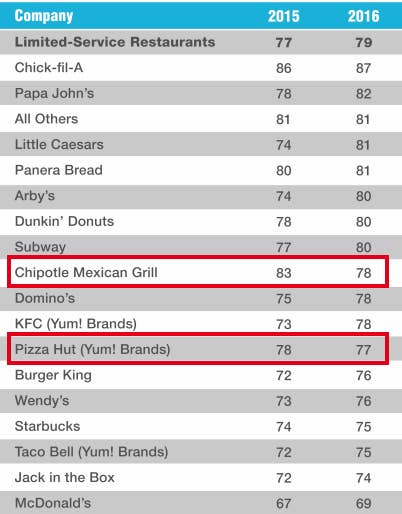Select Burger King in the table
402x514 pixels.
pos(53,375)
